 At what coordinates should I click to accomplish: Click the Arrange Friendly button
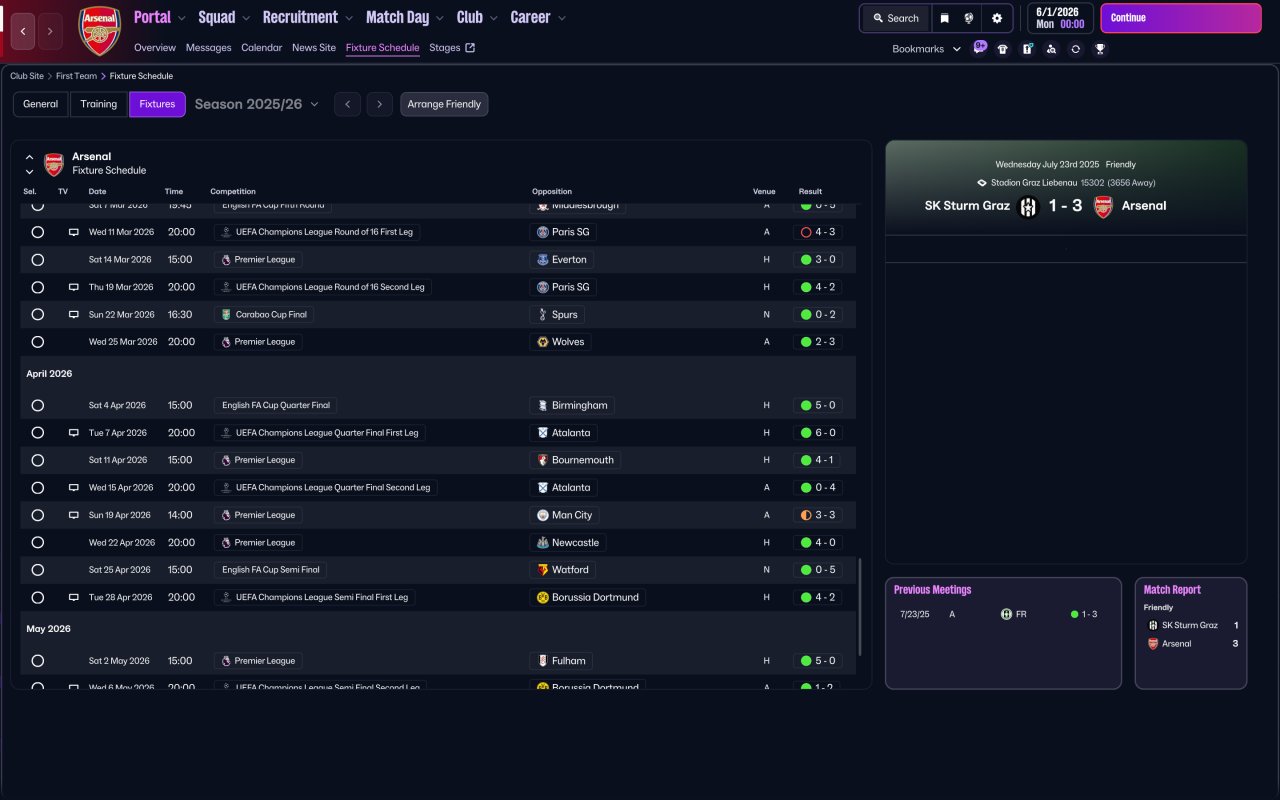coord(444,104)
